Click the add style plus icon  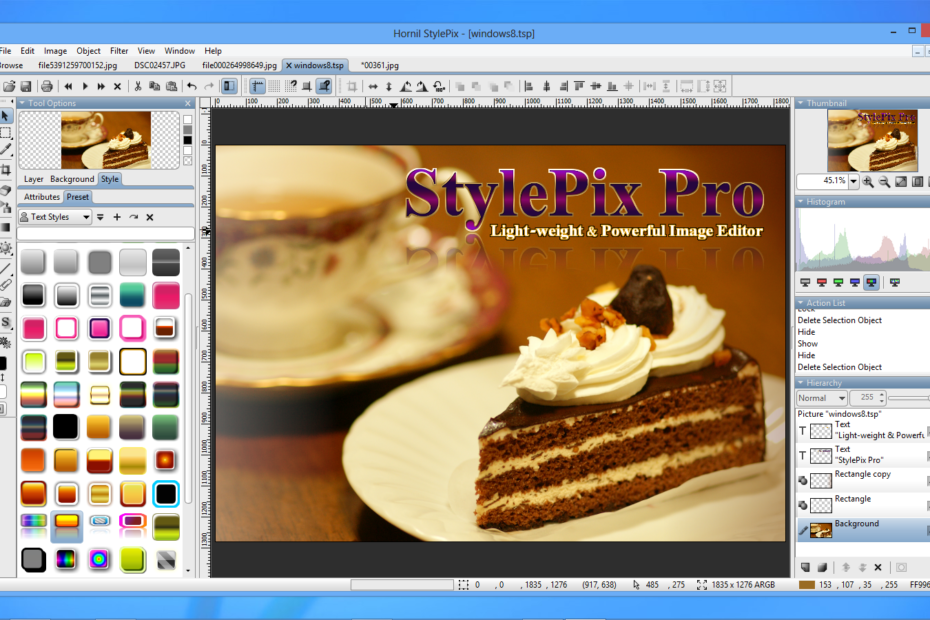coord(117,217)
